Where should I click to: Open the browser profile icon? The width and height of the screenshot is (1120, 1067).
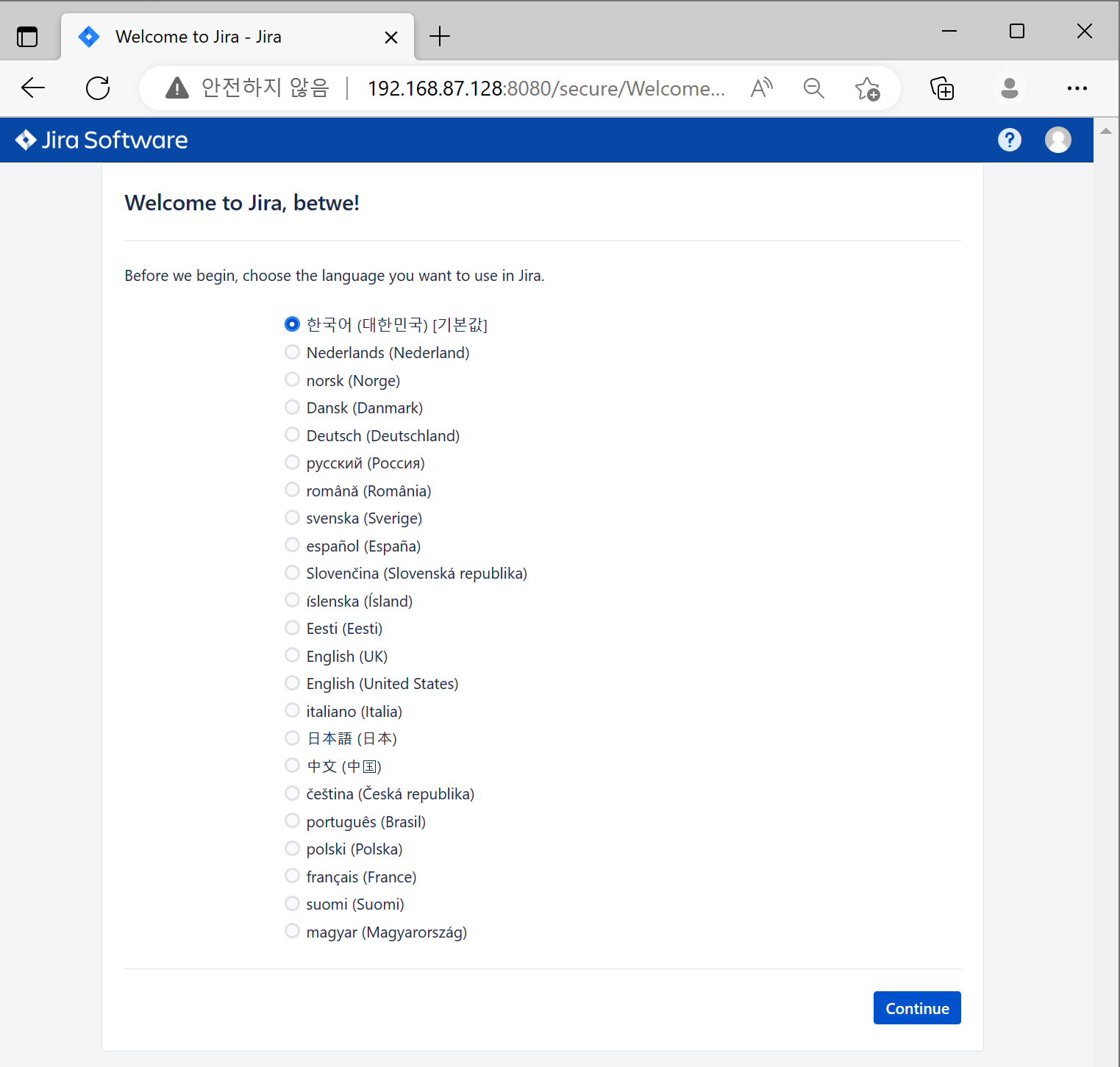pos(1010,88)
